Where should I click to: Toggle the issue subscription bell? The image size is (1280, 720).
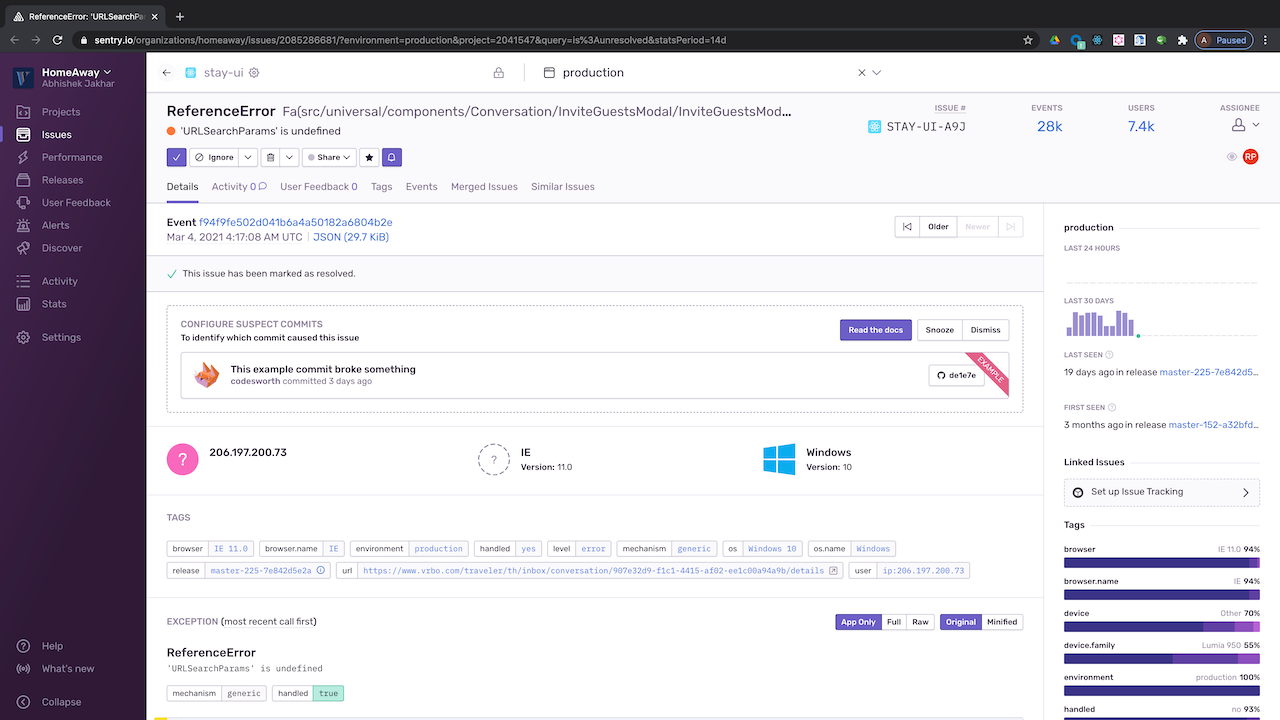pos(392,157)
